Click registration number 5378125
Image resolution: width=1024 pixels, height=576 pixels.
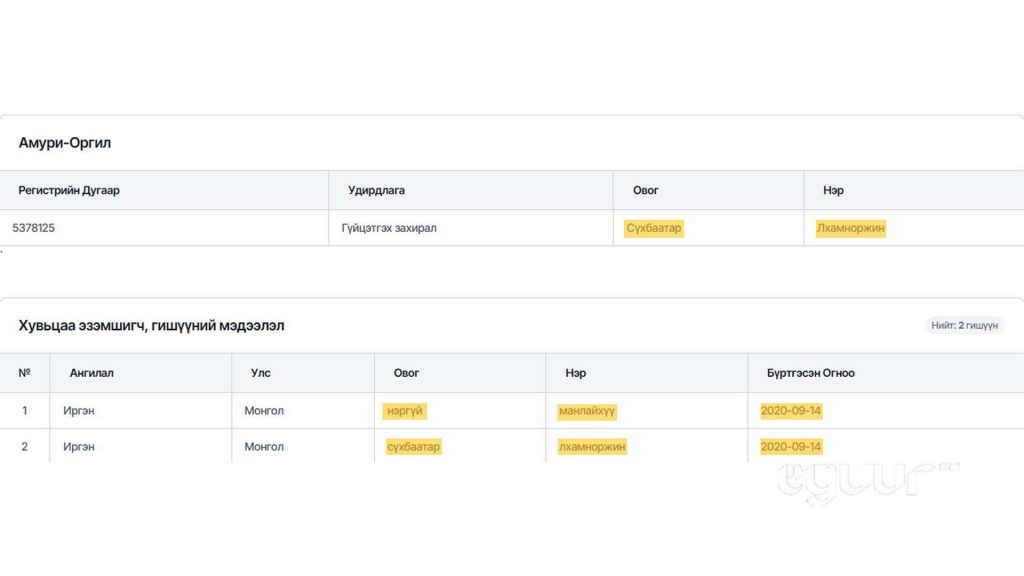(34, 228)
